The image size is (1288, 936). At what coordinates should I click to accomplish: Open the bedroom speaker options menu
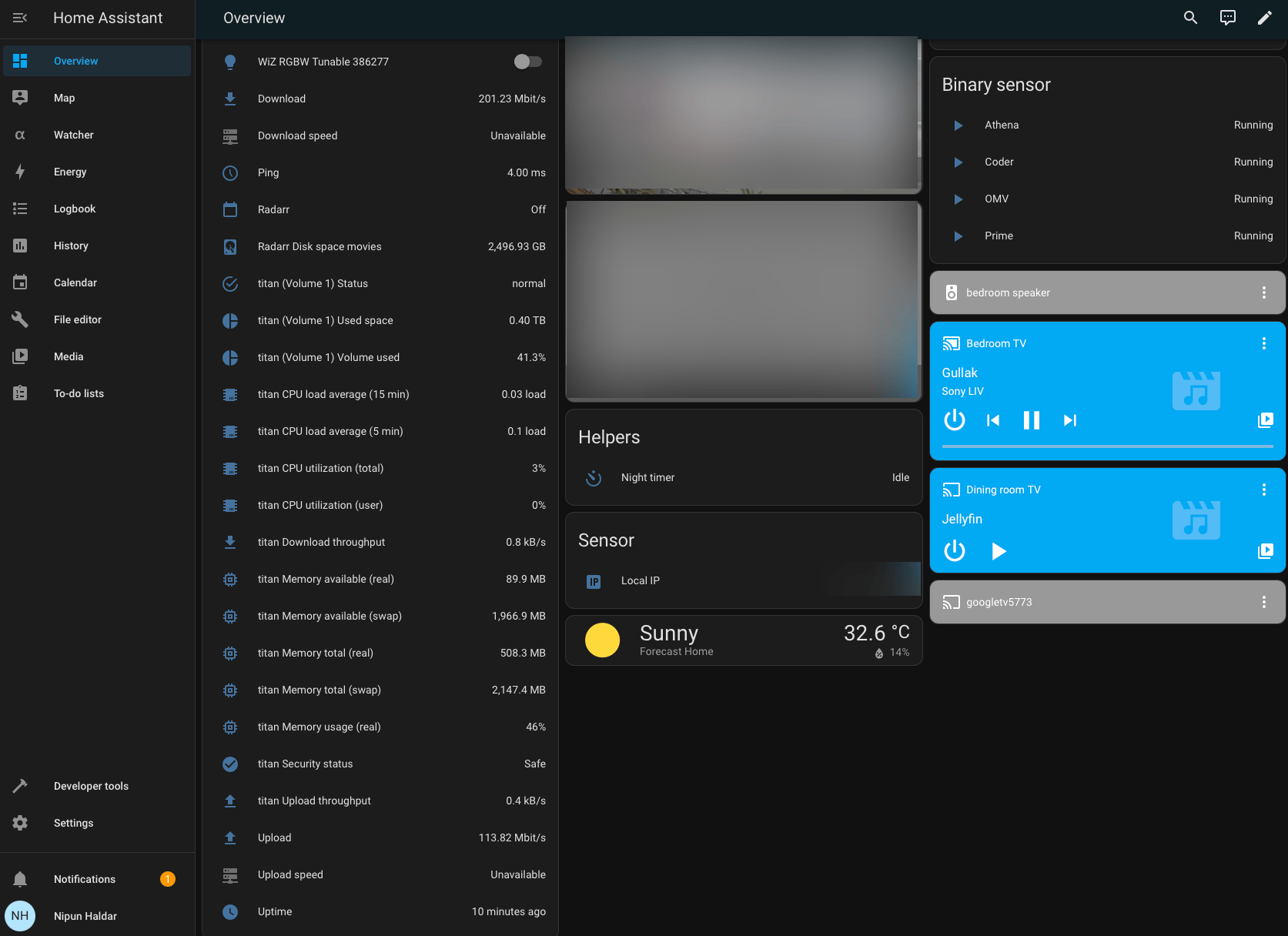(1263, 292)
